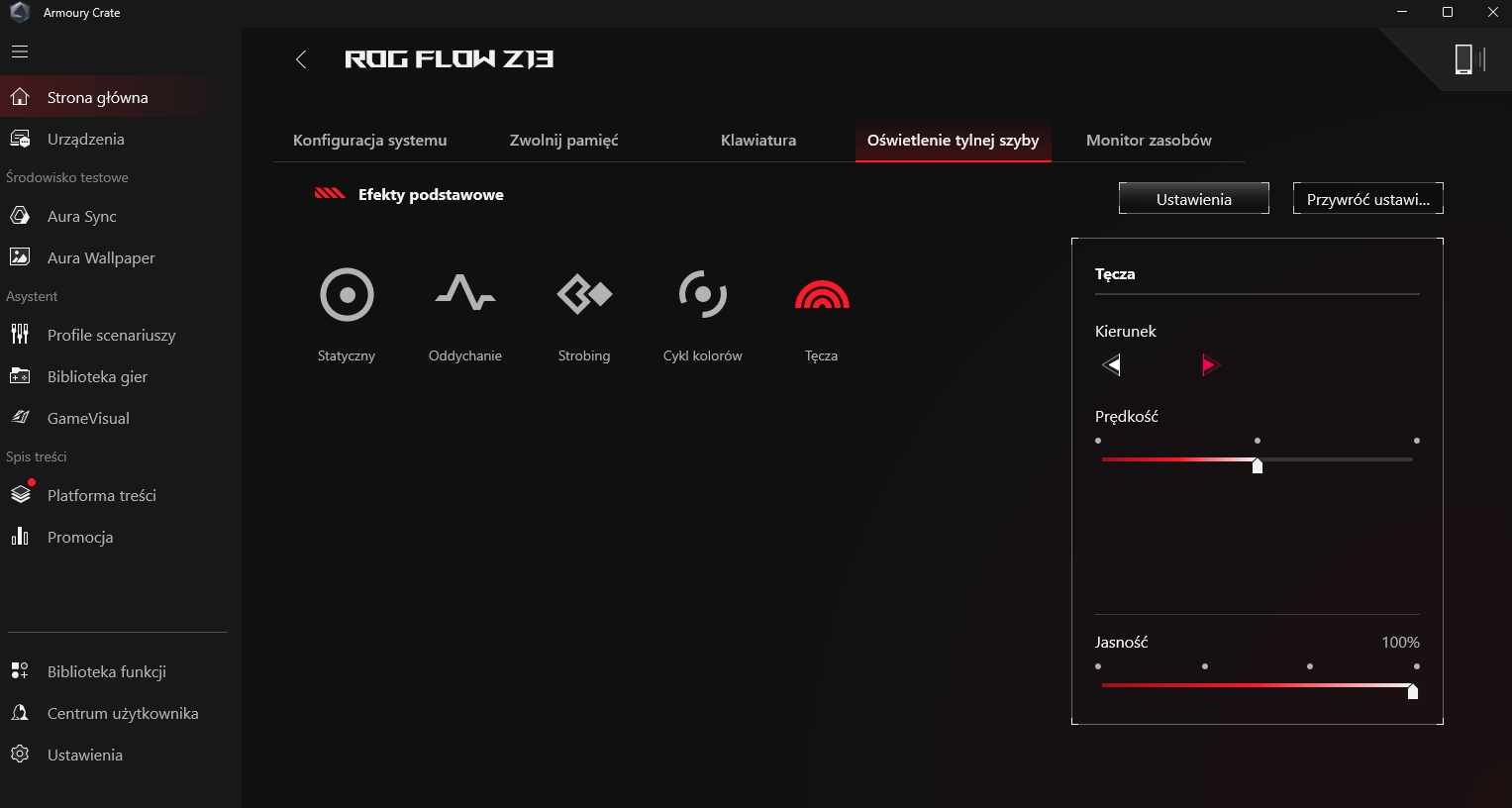1512x808 pixels.
Task: Open Aura Sync from sidebar
Action: [81, 216]
